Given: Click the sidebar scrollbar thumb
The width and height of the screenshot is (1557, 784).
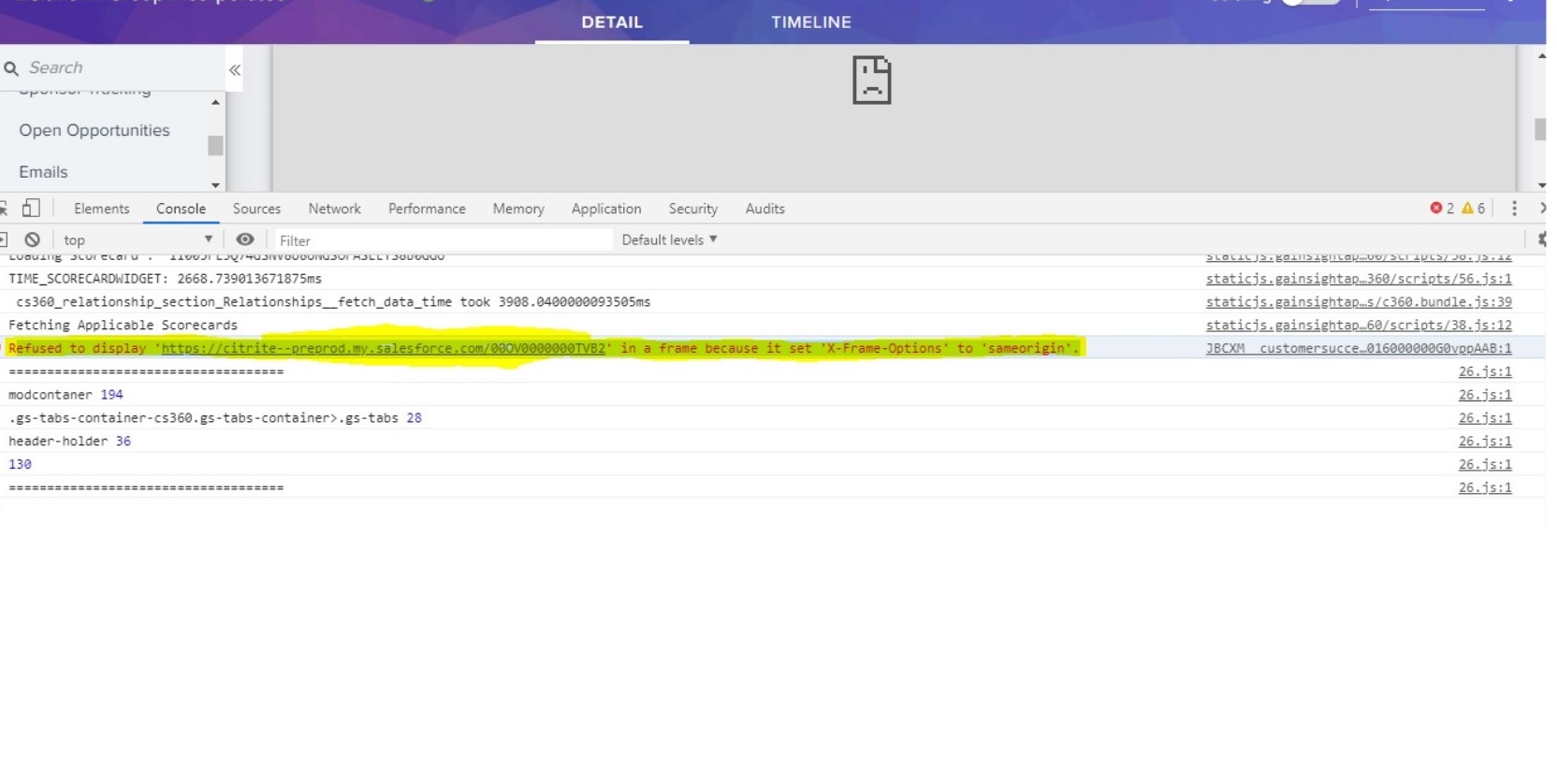Looking at the screenshot, I should coord(216,145).
